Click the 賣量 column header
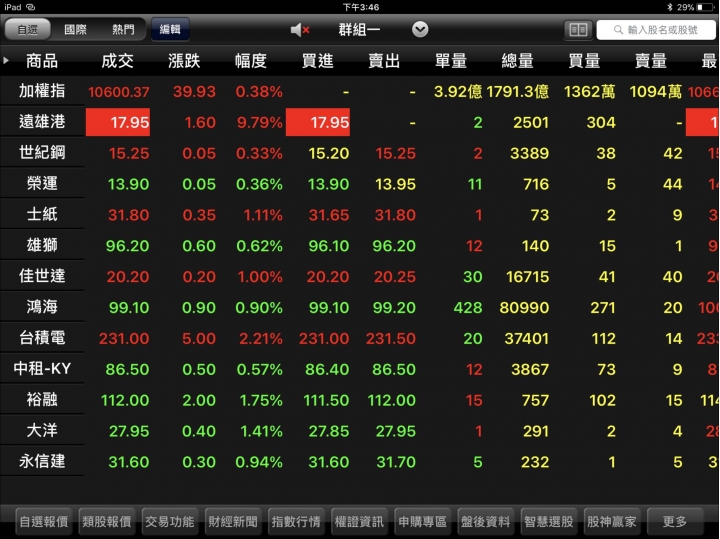This screenshot has width=720, height=539. 651,61
